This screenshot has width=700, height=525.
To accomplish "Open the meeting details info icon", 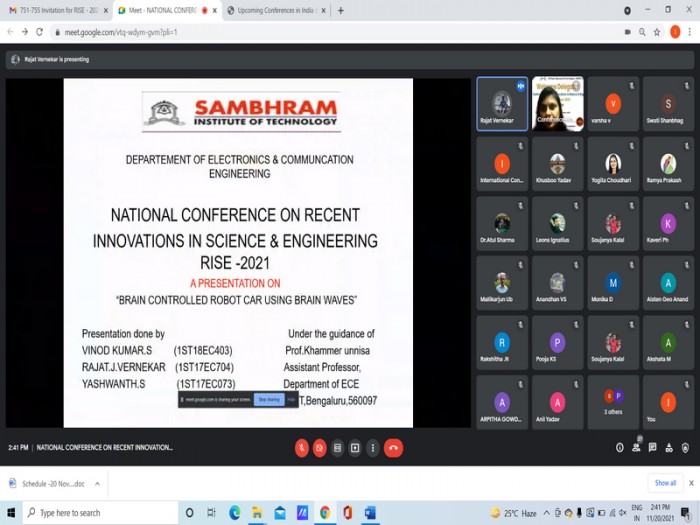I will pos(620,448).
